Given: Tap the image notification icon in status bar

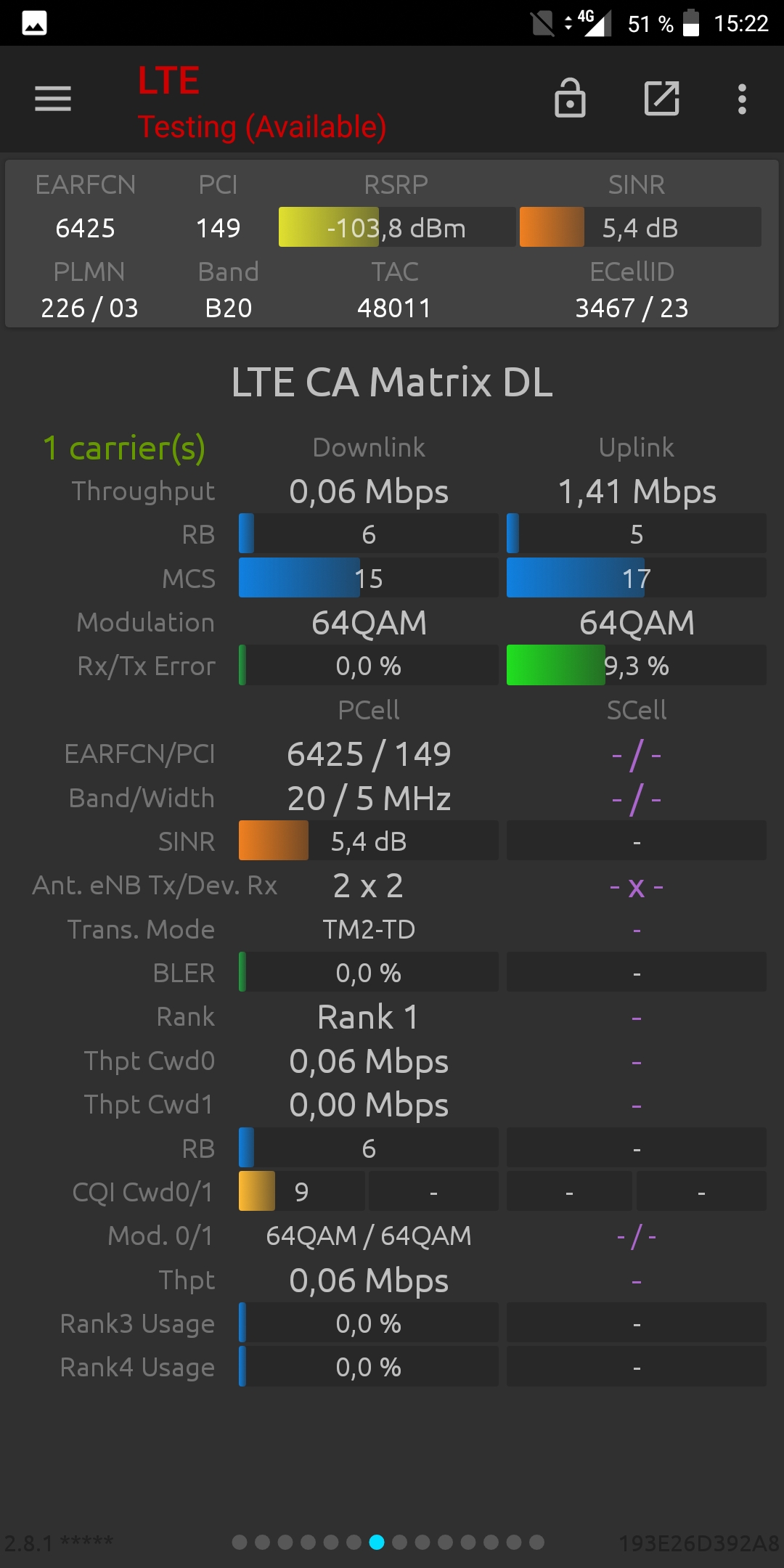Looking at the screenshot, I should (35, 23).
